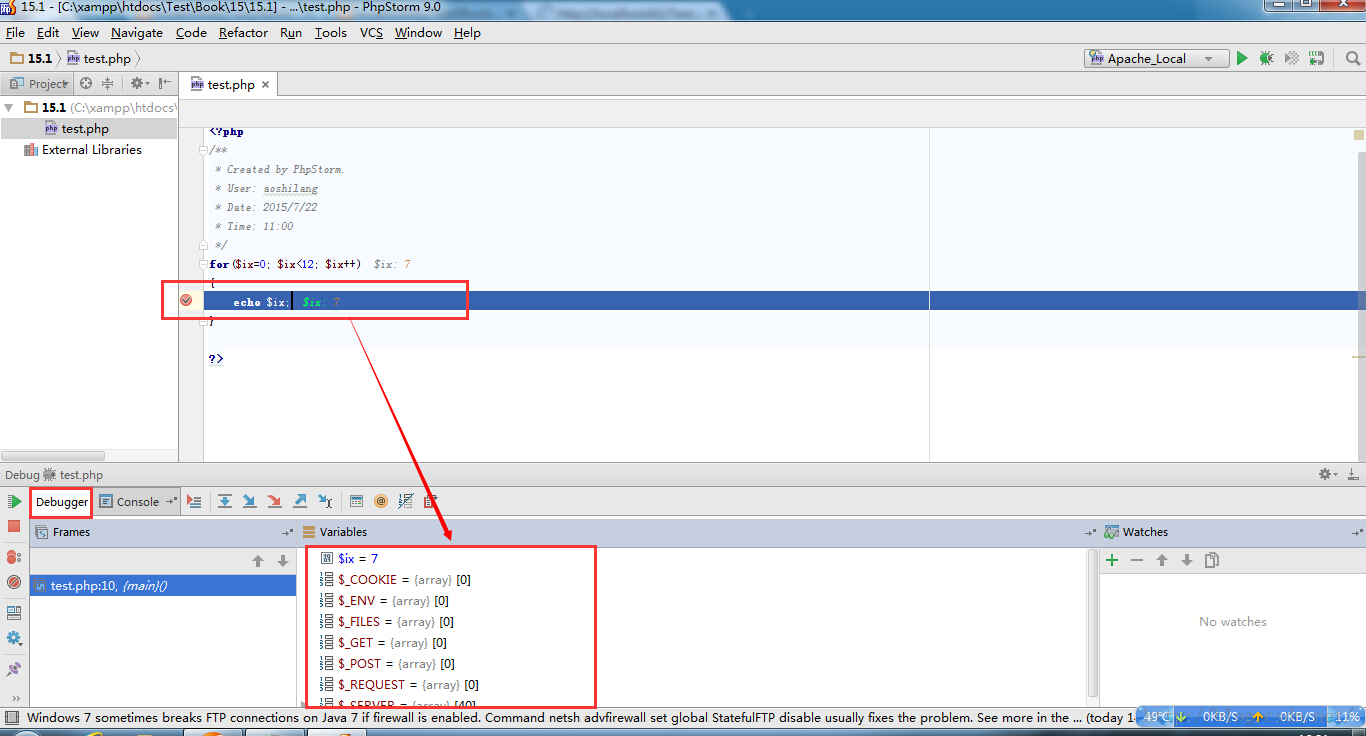Open Project panel settings gear

pyautogui.click(x=138, y=84)
